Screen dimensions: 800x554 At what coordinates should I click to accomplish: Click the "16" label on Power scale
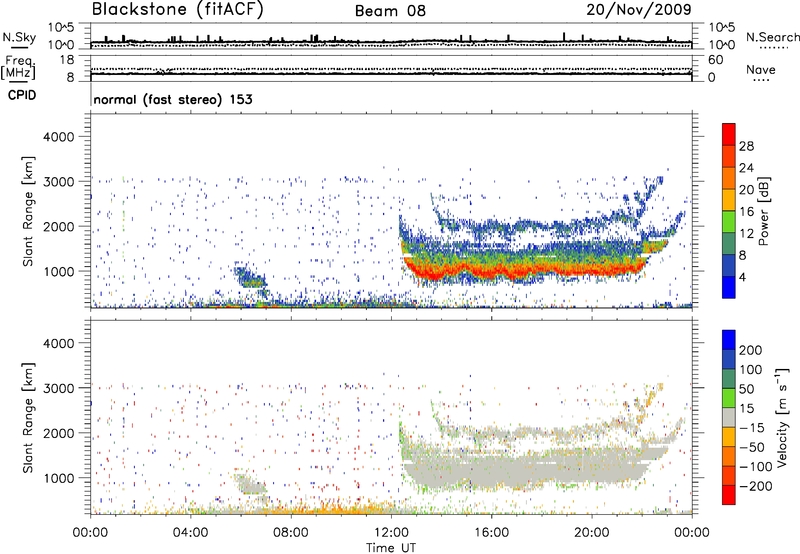746,212
